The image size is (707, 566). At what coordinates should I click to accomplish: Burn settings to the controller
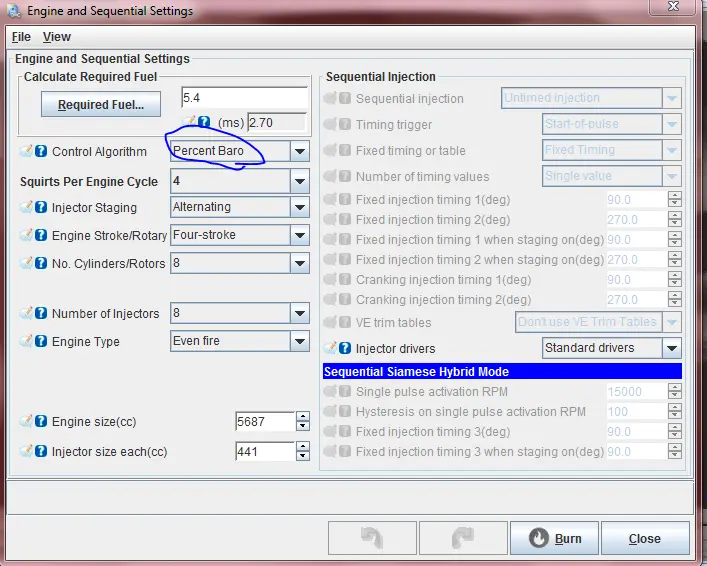point(555,538)
